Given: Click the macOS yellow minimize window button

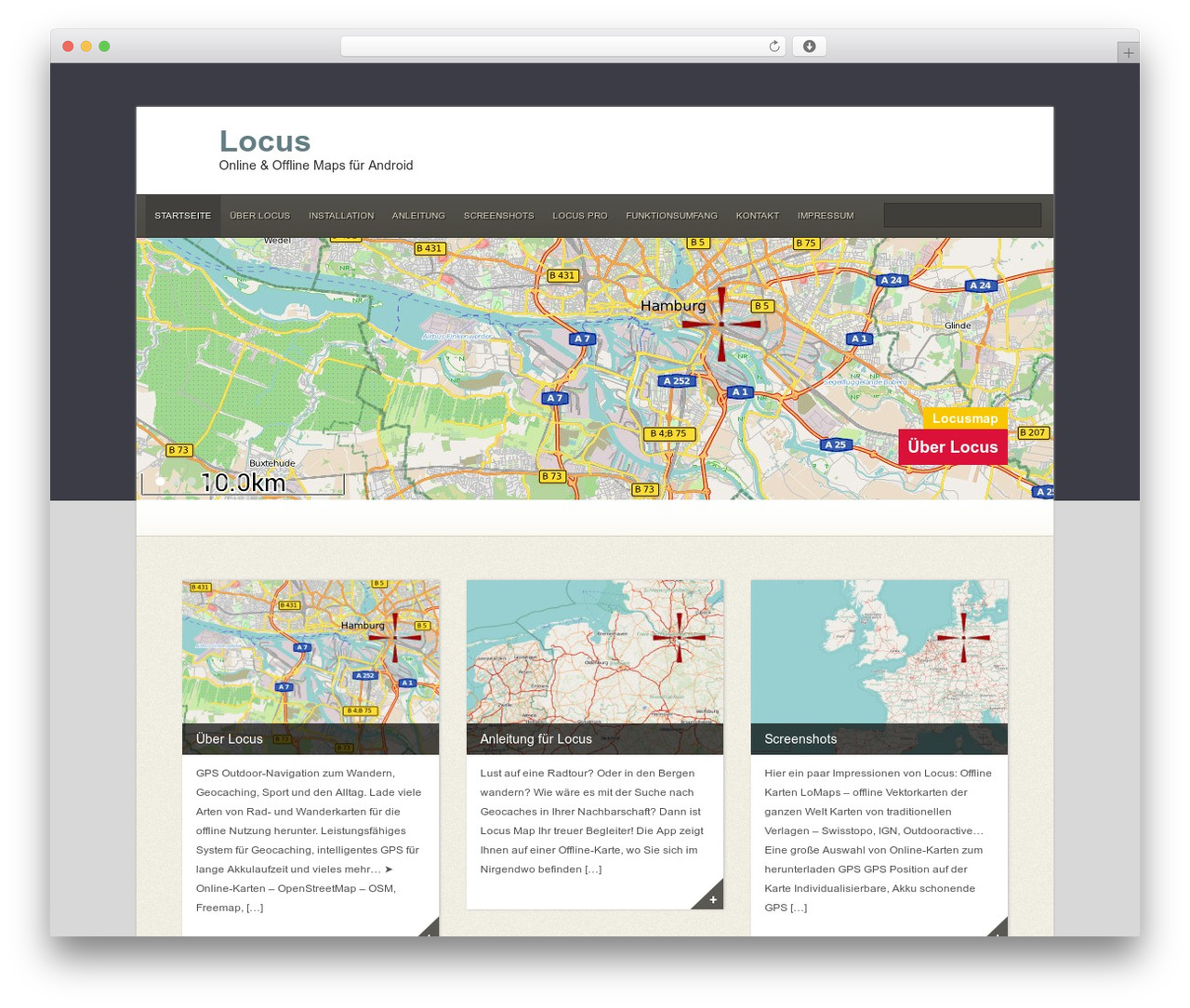Looking at the screenshot, I should (86, 46).
